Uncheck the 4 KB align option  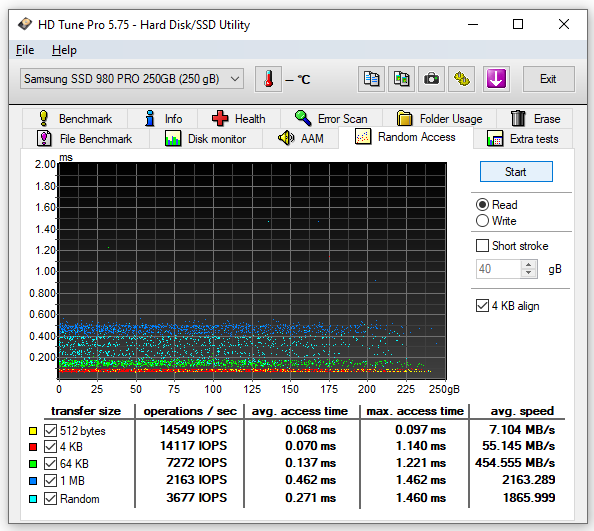coord(482,306)
